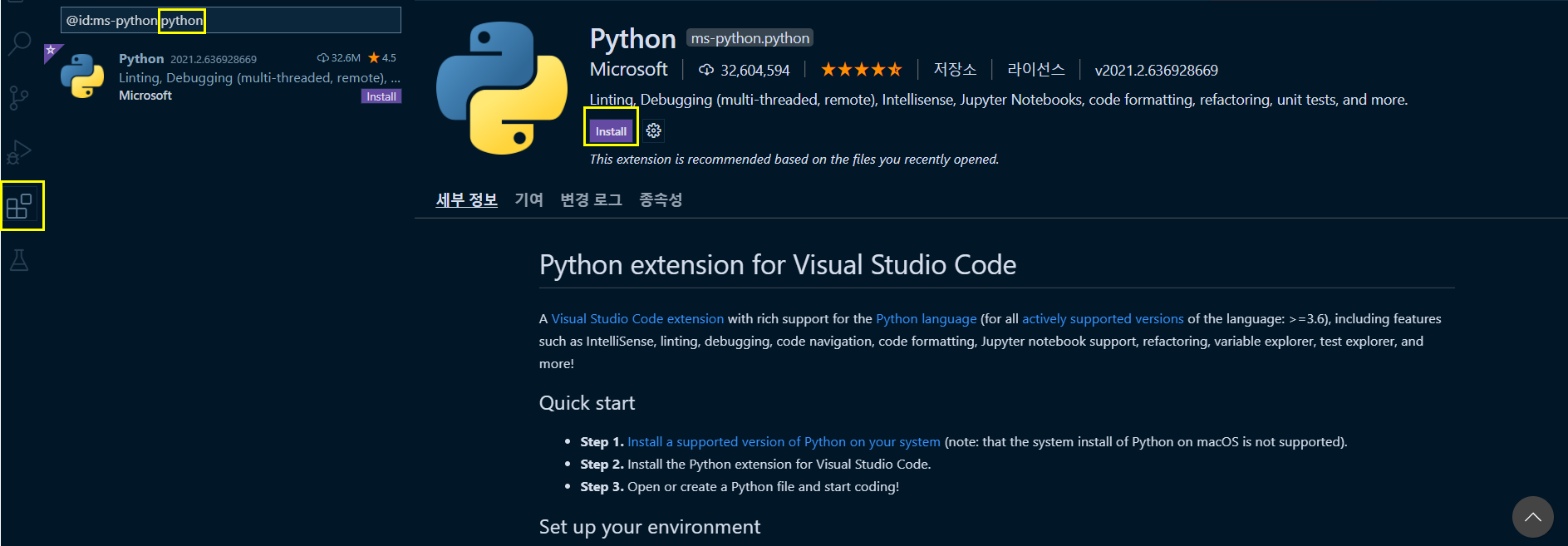The image size is (1568, 546).
Task: Click the Python logo in the extension list
Action: (x=82, y=76)
